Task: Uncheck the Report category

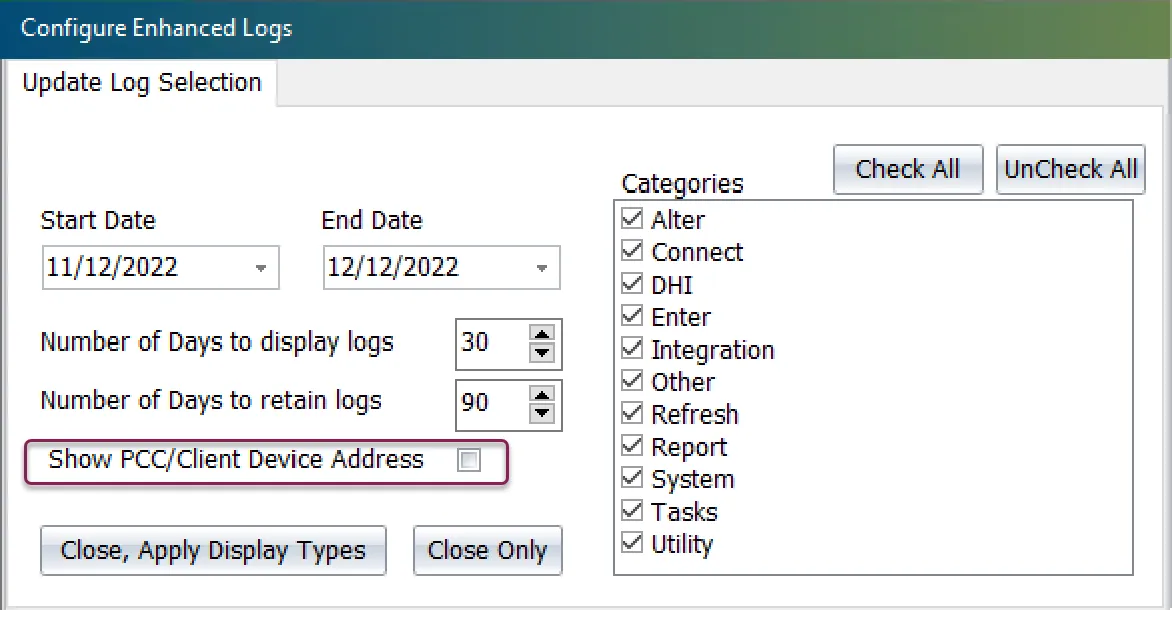Action: click(632, 446)
